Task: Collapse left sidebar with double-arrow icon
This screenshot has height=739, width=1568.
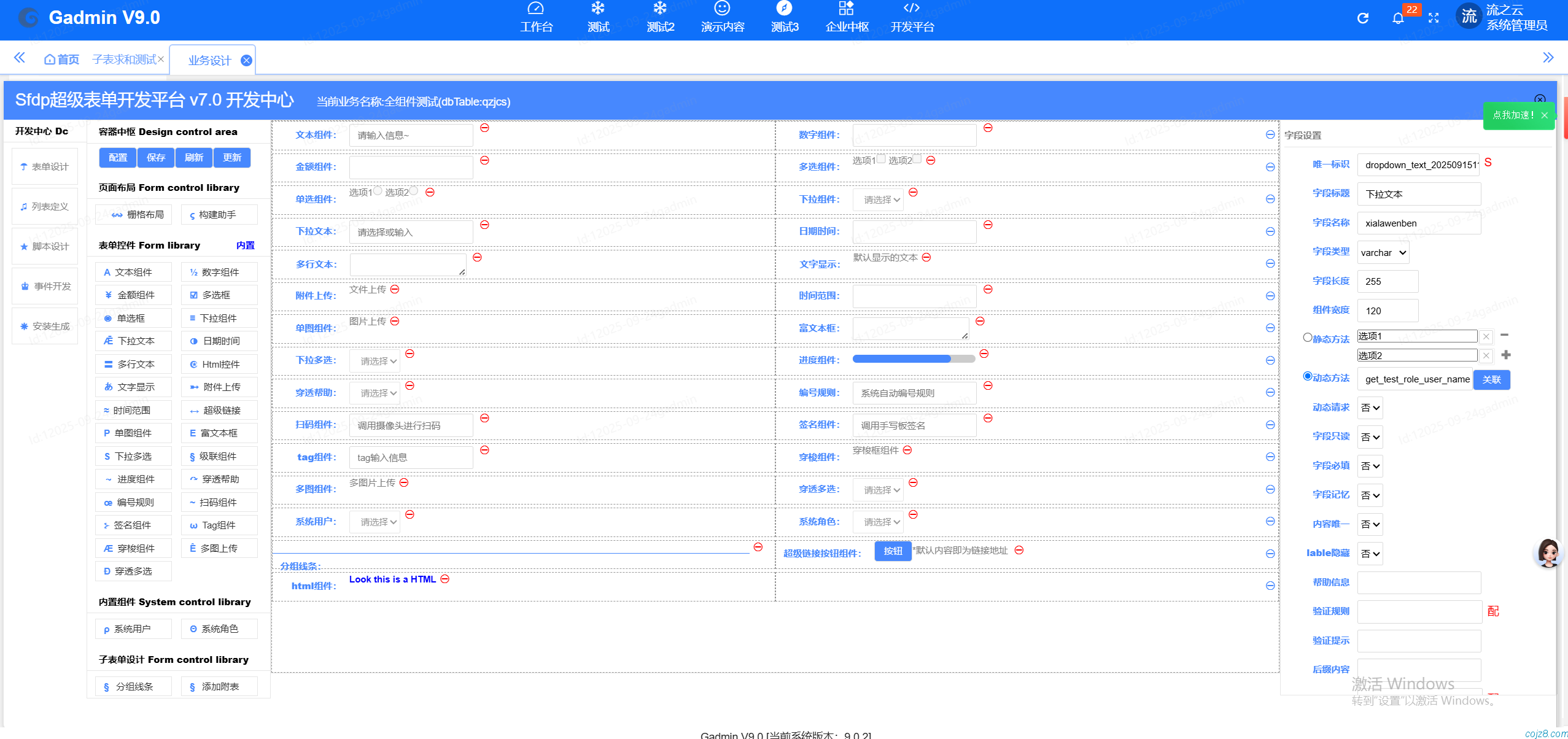Action: click(x=20, y=58)
